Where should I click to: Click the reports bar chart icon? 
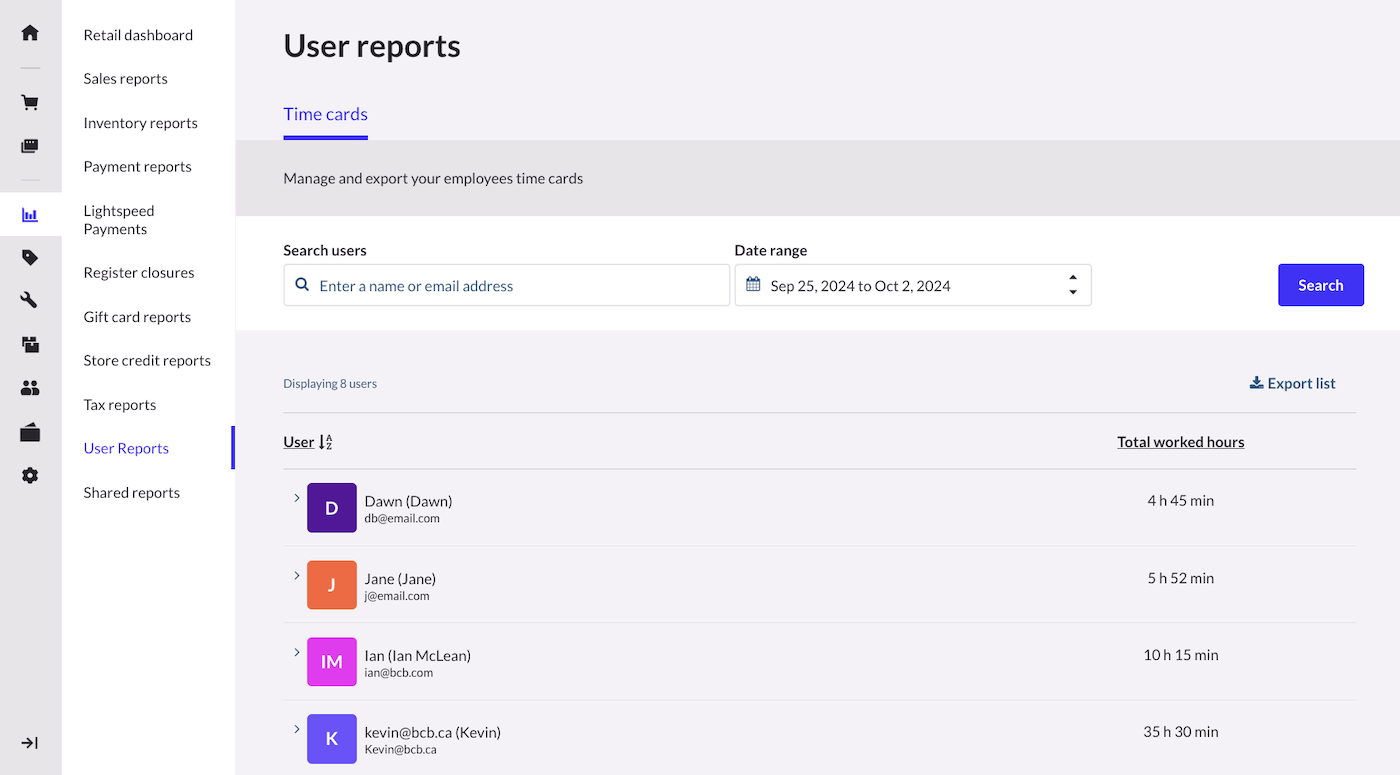coord(30,215)
